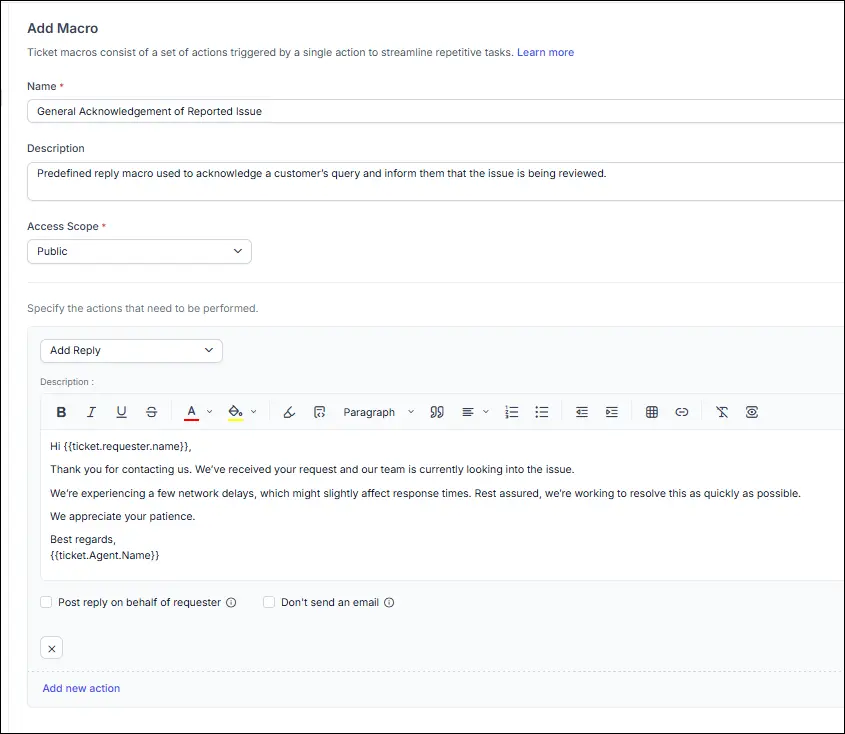Decrease indent of the paragraph
Image resolution: width=845 pixels, height=734 pixels.
pyautogui.click(x=581, y=412)
